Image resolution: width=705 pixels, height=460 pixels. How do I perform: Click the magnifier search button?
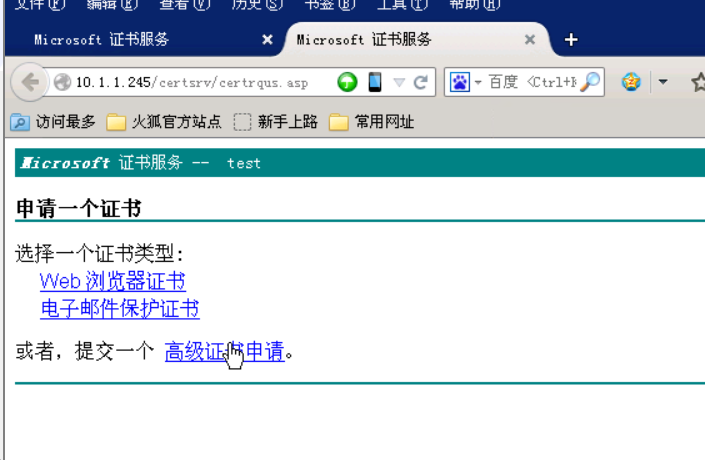point(590,82)
